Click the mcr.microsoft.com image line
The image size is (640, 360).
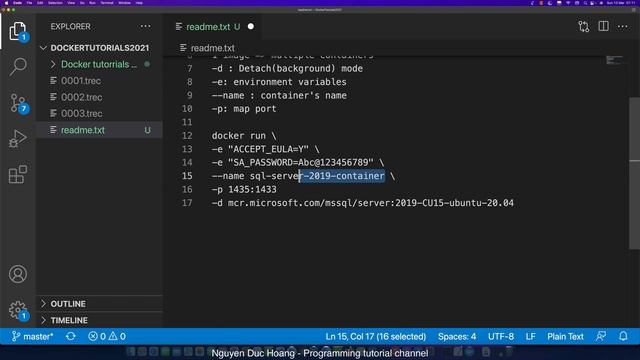pos(362,203)
